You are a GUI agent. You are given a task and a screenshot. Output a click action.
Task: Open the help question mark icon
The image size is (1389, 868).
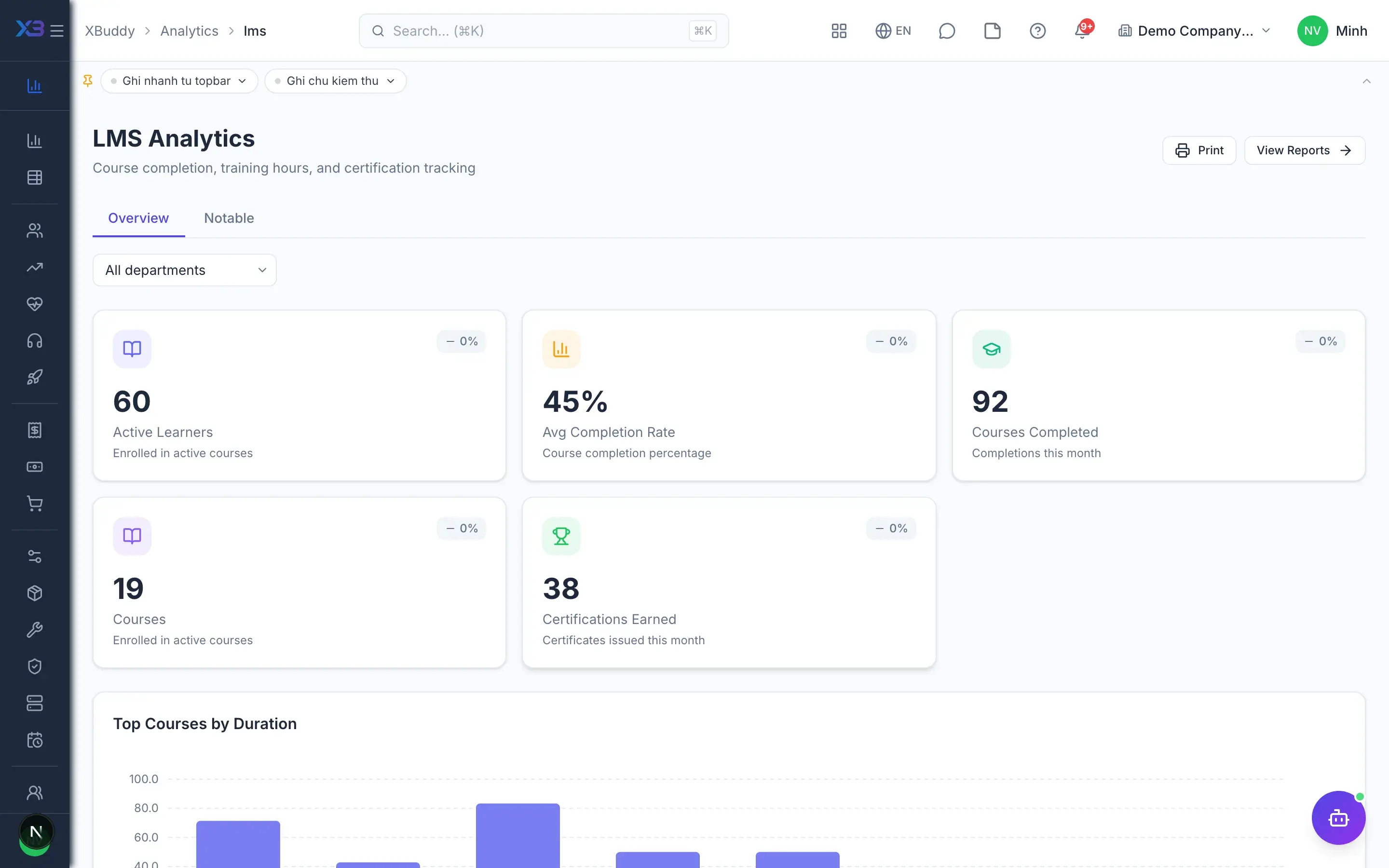coord(1037,31)
